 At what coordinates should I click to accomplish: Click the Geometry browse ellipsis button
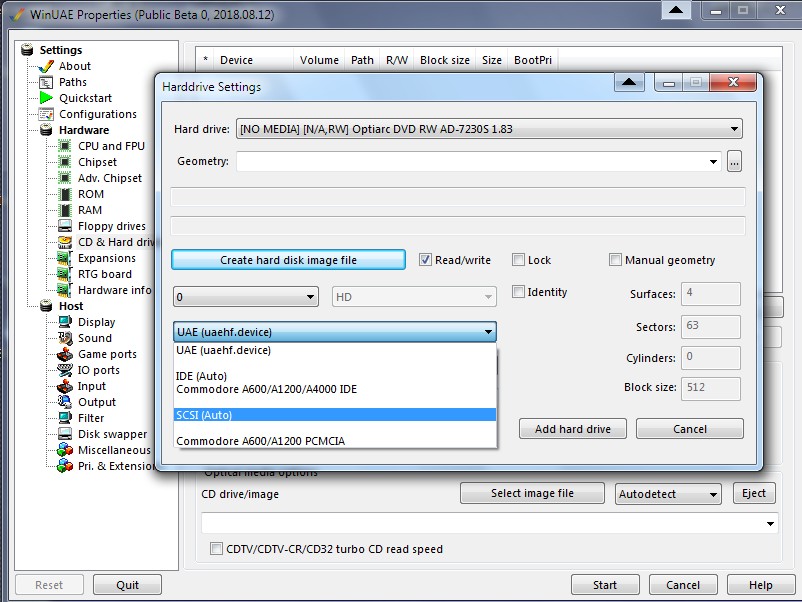[734, 161]
